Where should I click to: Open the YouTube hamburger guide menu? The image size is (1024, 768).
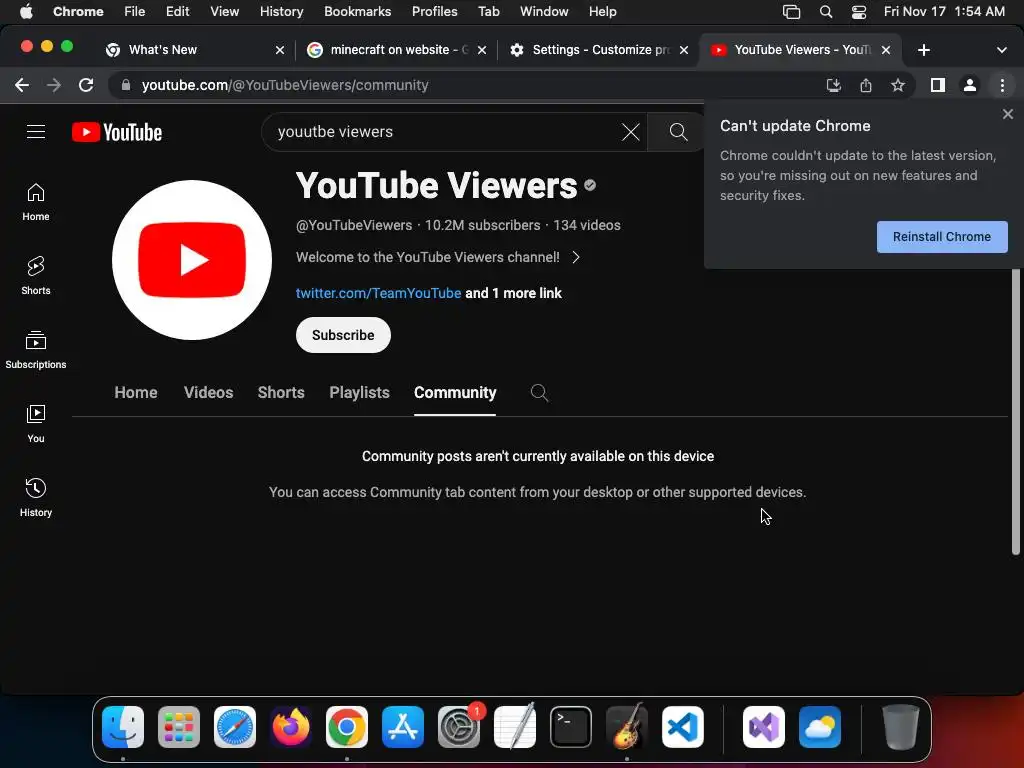click(x=36, y=132)
